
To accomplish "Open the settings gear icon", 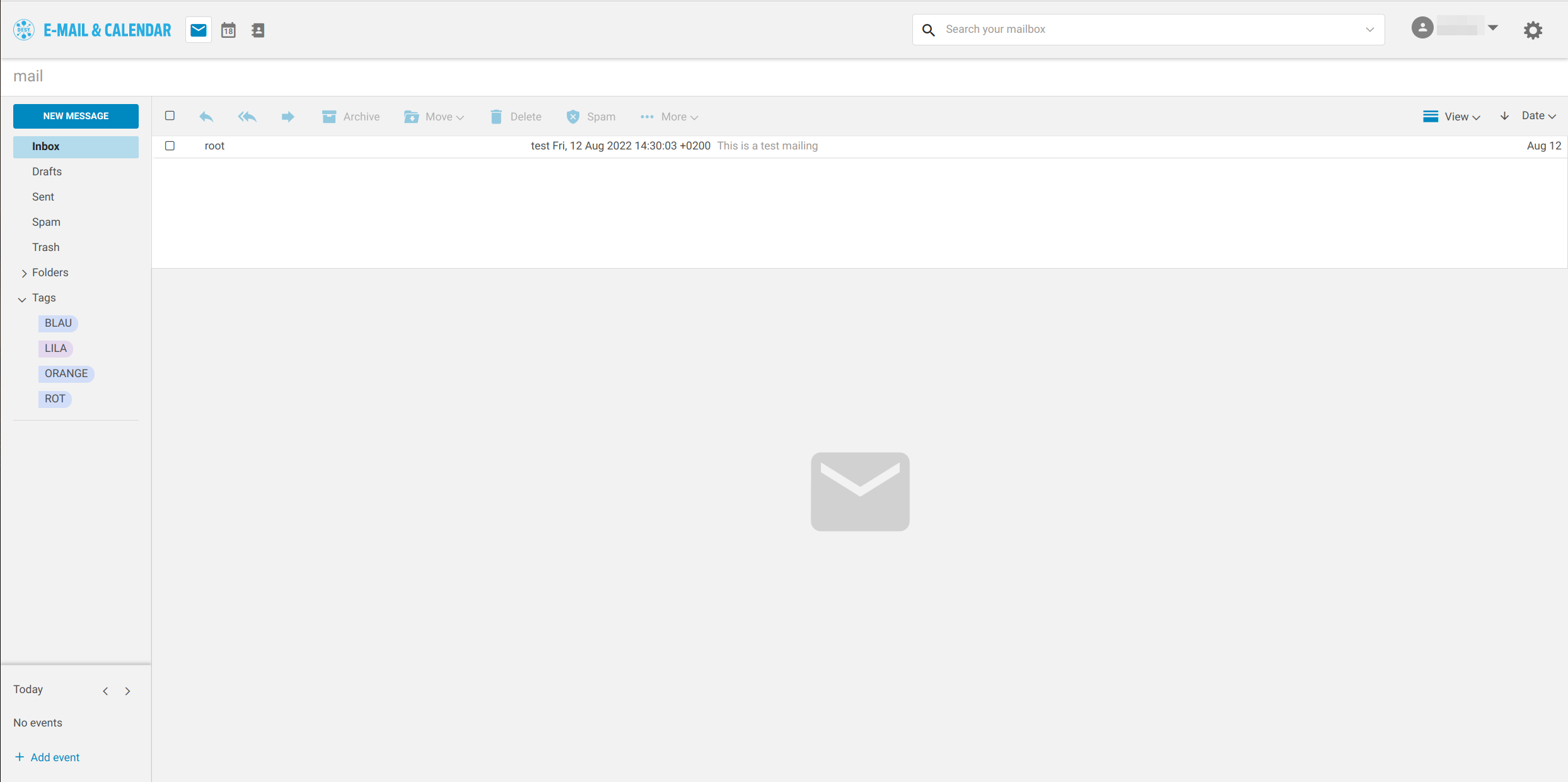I will click(x=1533, y=30).
